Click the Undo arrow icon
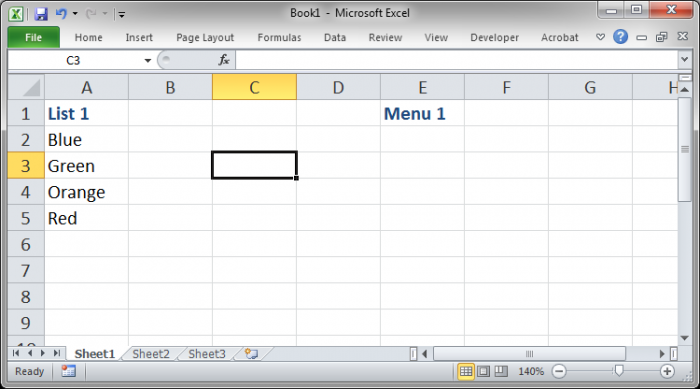The width and height of the screenshot is (700, 389). (x=61, y=14)
